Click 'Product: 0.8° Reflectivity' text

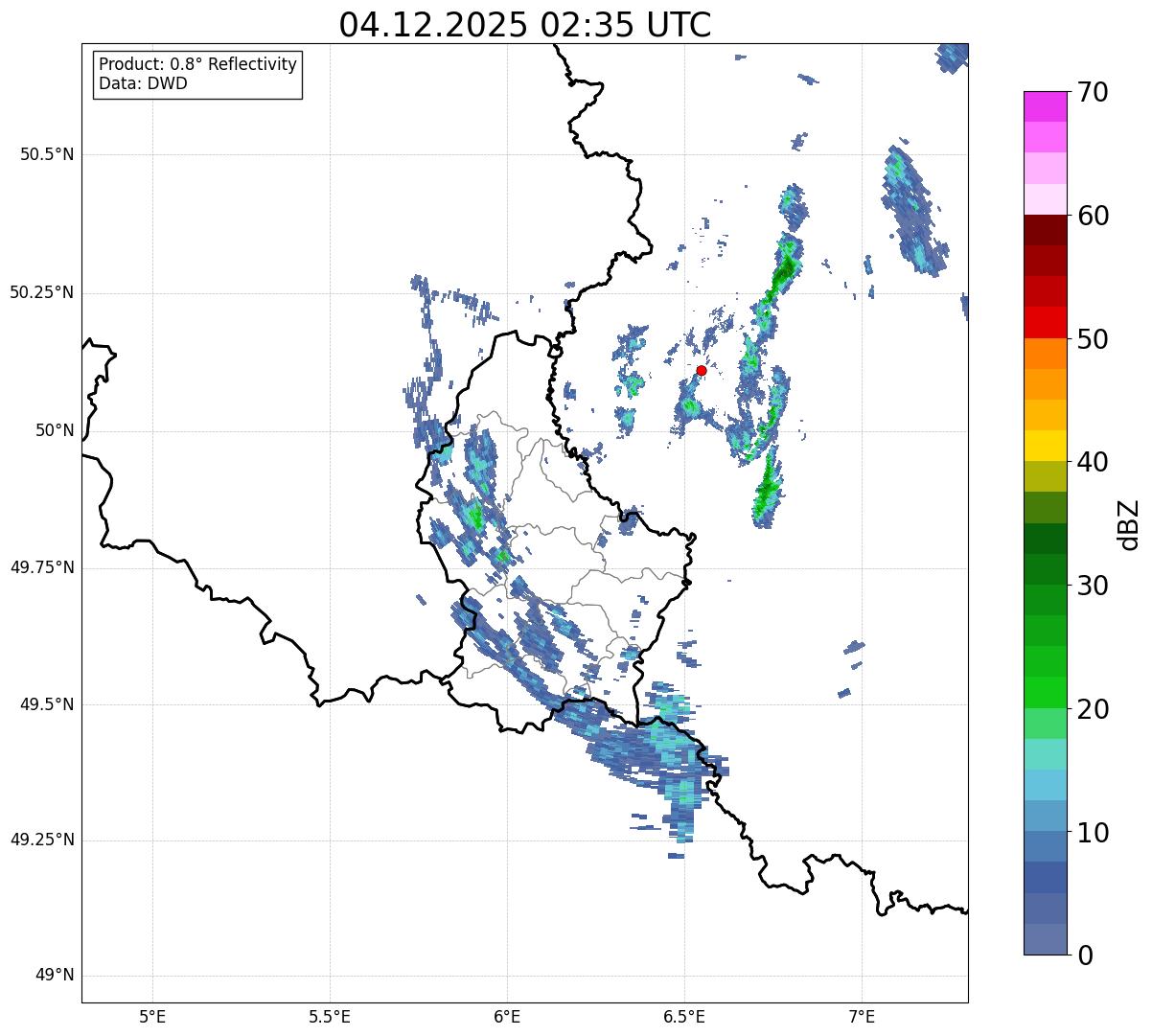pyautogui.click(x=198, y=64)
